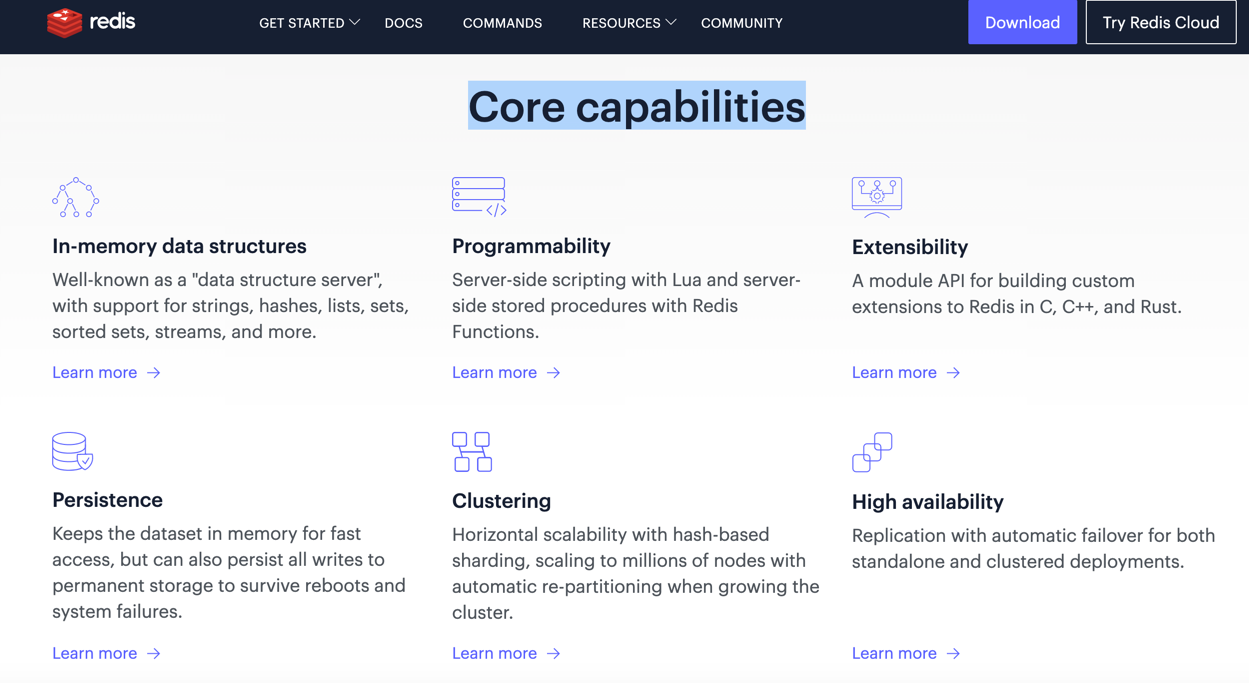
Task: Expand the Resources dropdown chevron
Action: pyautogui.click(x=671, y=22)
